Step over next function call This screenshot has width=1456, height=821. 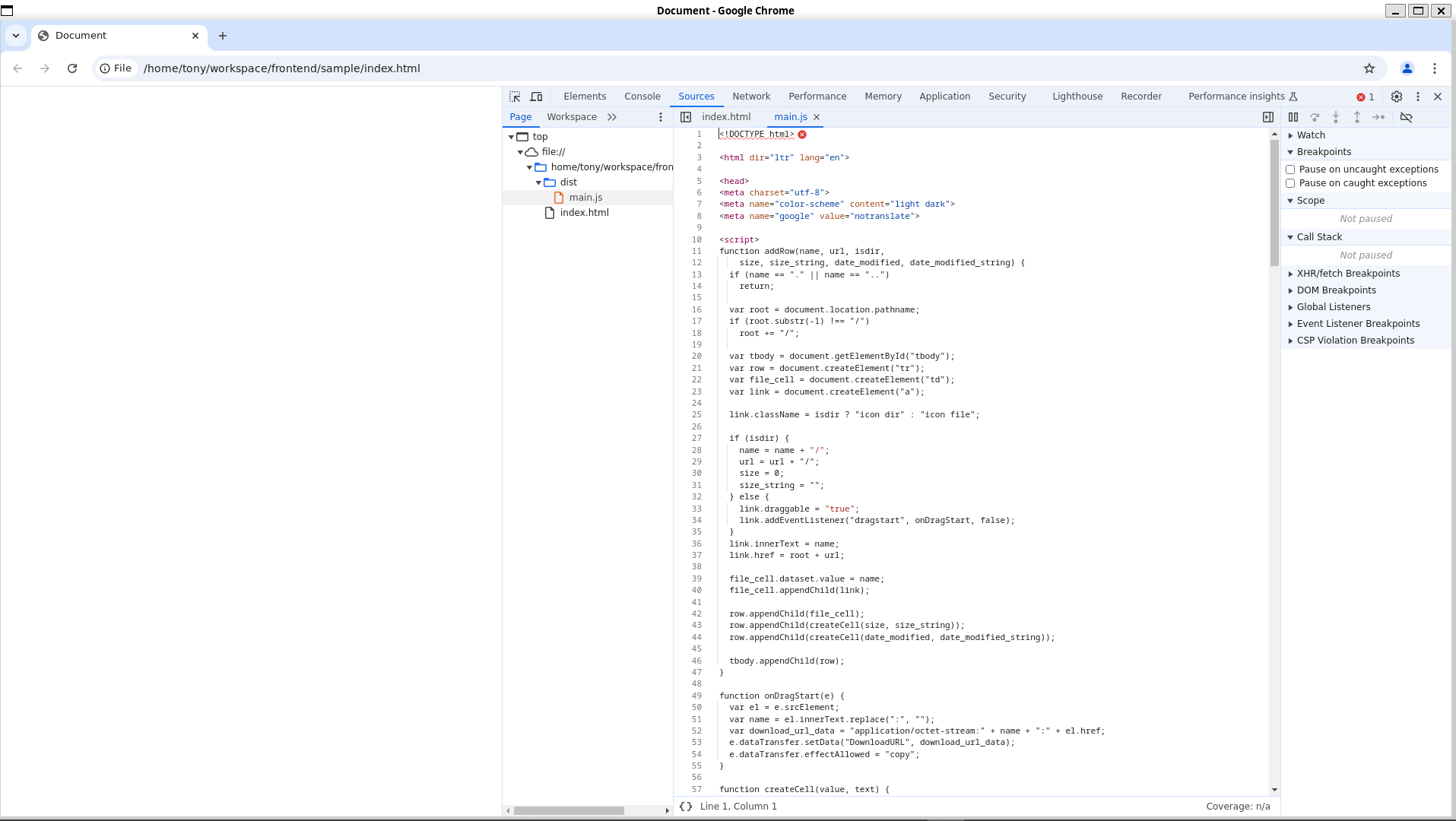[x=1315, y=117]
